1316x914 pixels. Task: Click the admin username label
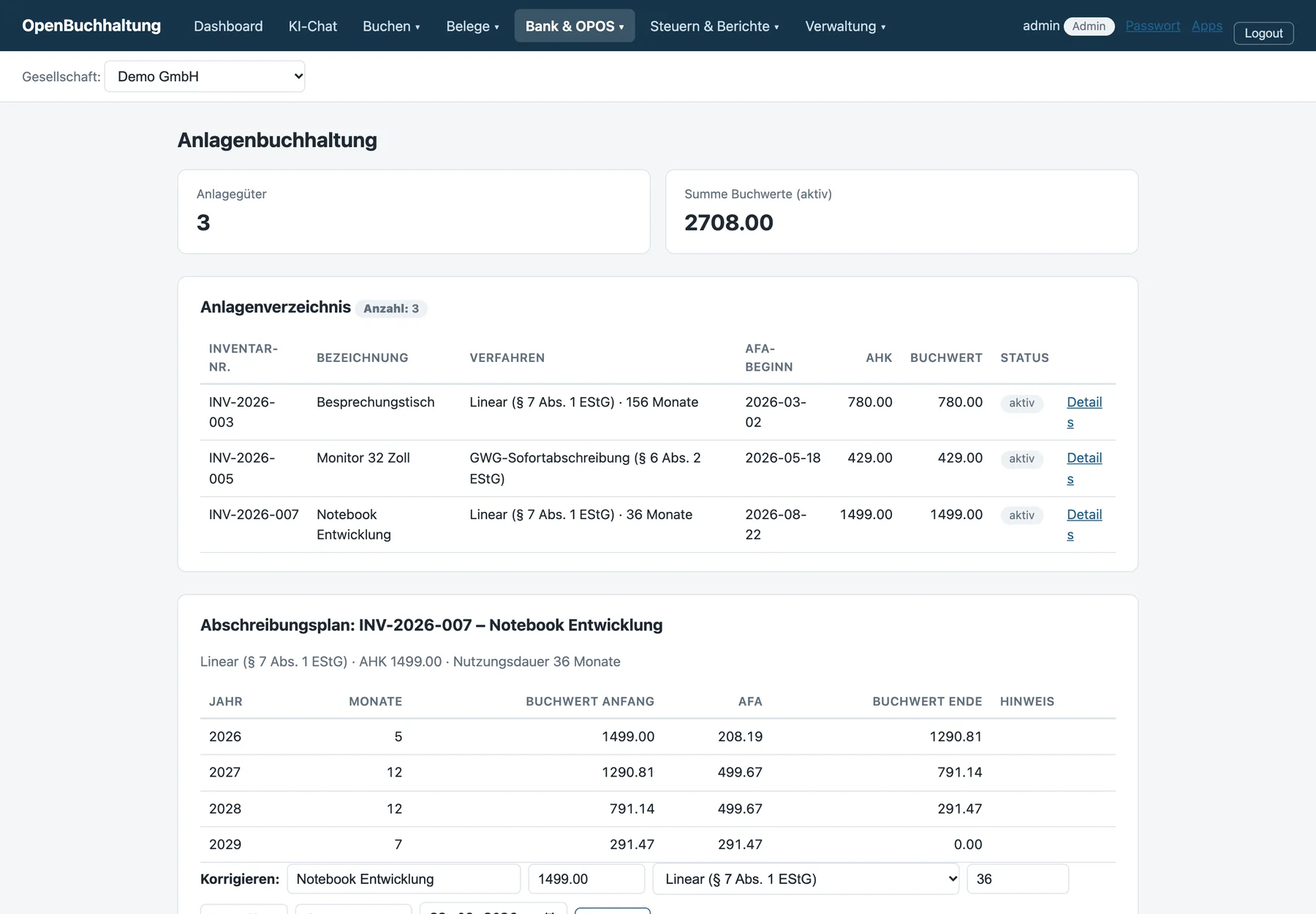pyautogui.click(x=1041, y=26)
